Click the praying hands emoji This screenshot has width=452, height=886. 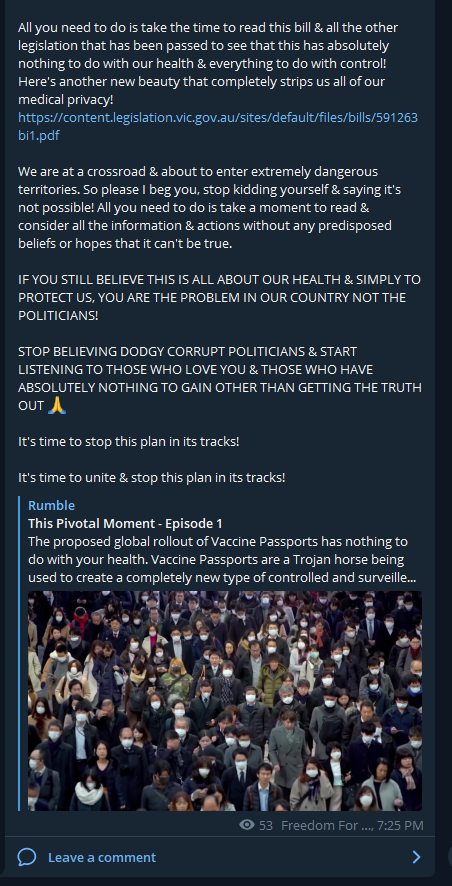pos(57,405)
